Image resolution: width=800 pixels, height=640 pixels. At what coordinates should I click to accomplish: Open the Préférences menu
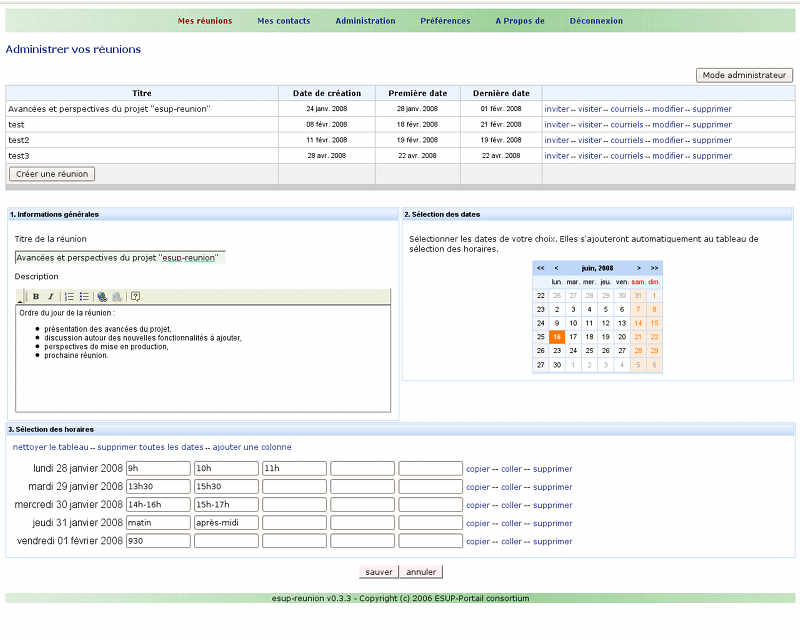(445, 21)
